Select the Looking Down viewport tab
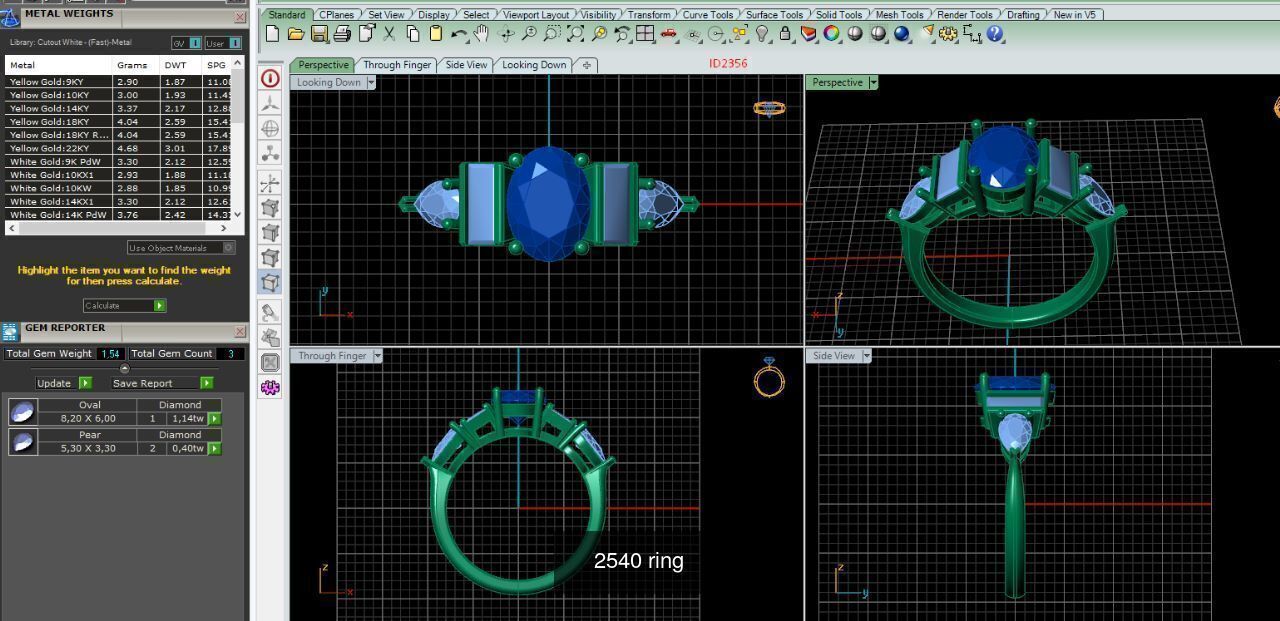 534,65
